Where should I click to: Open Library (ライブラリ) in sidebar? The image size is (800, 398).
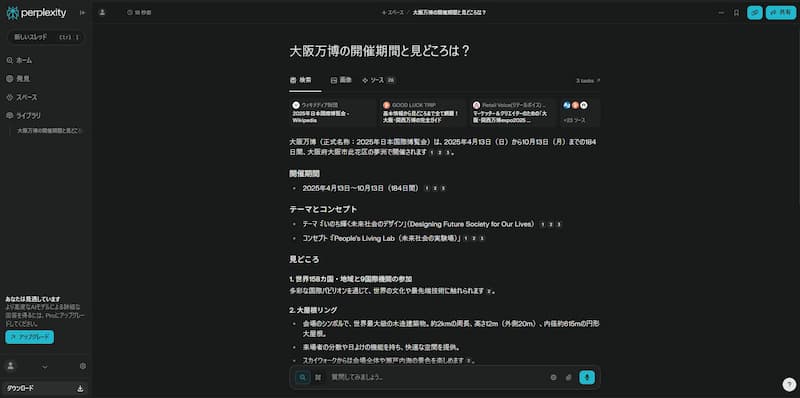(23, 115)
